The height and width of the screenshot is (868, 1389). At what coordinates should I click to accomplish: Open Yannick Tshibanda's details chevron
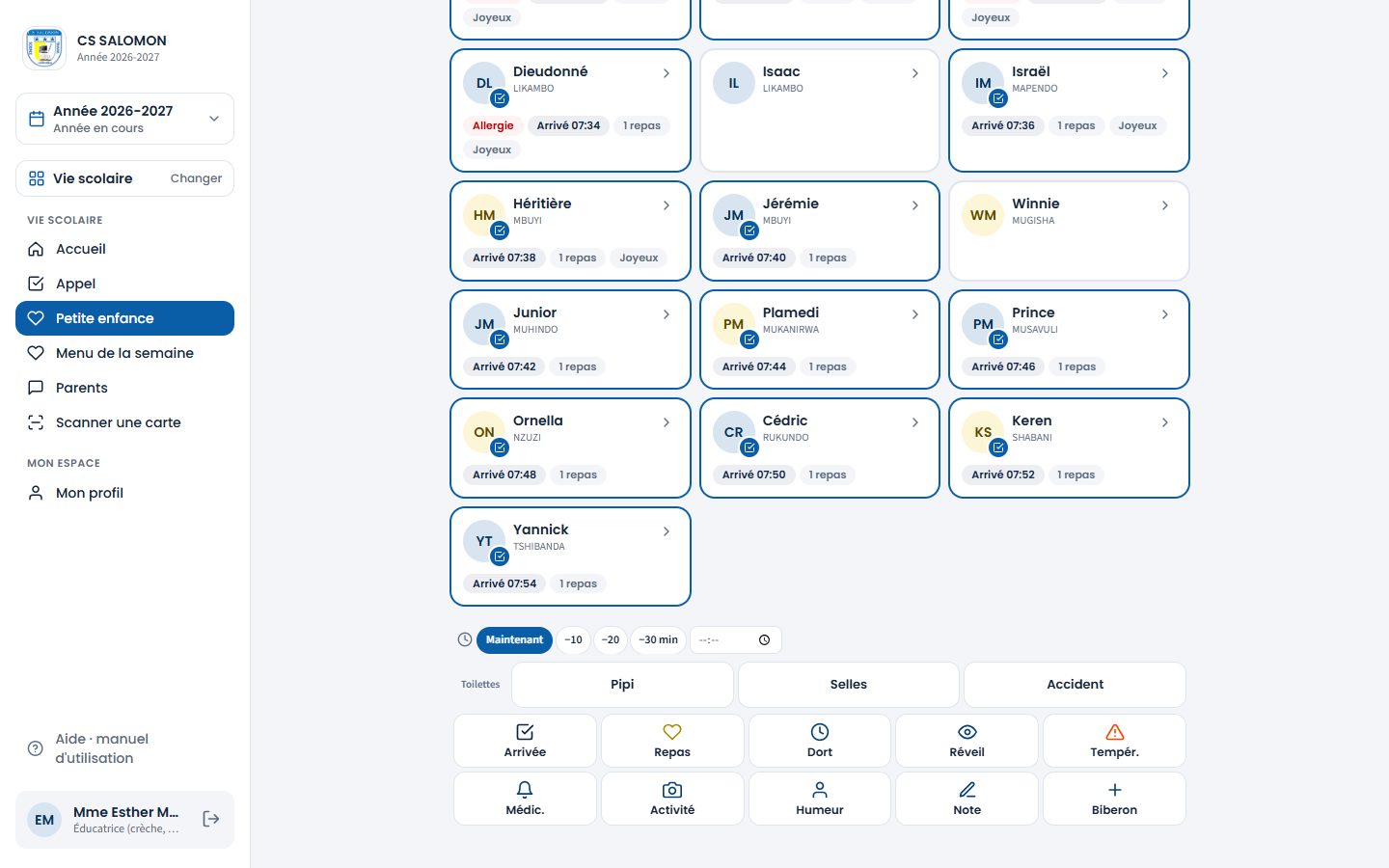[667, 531]
